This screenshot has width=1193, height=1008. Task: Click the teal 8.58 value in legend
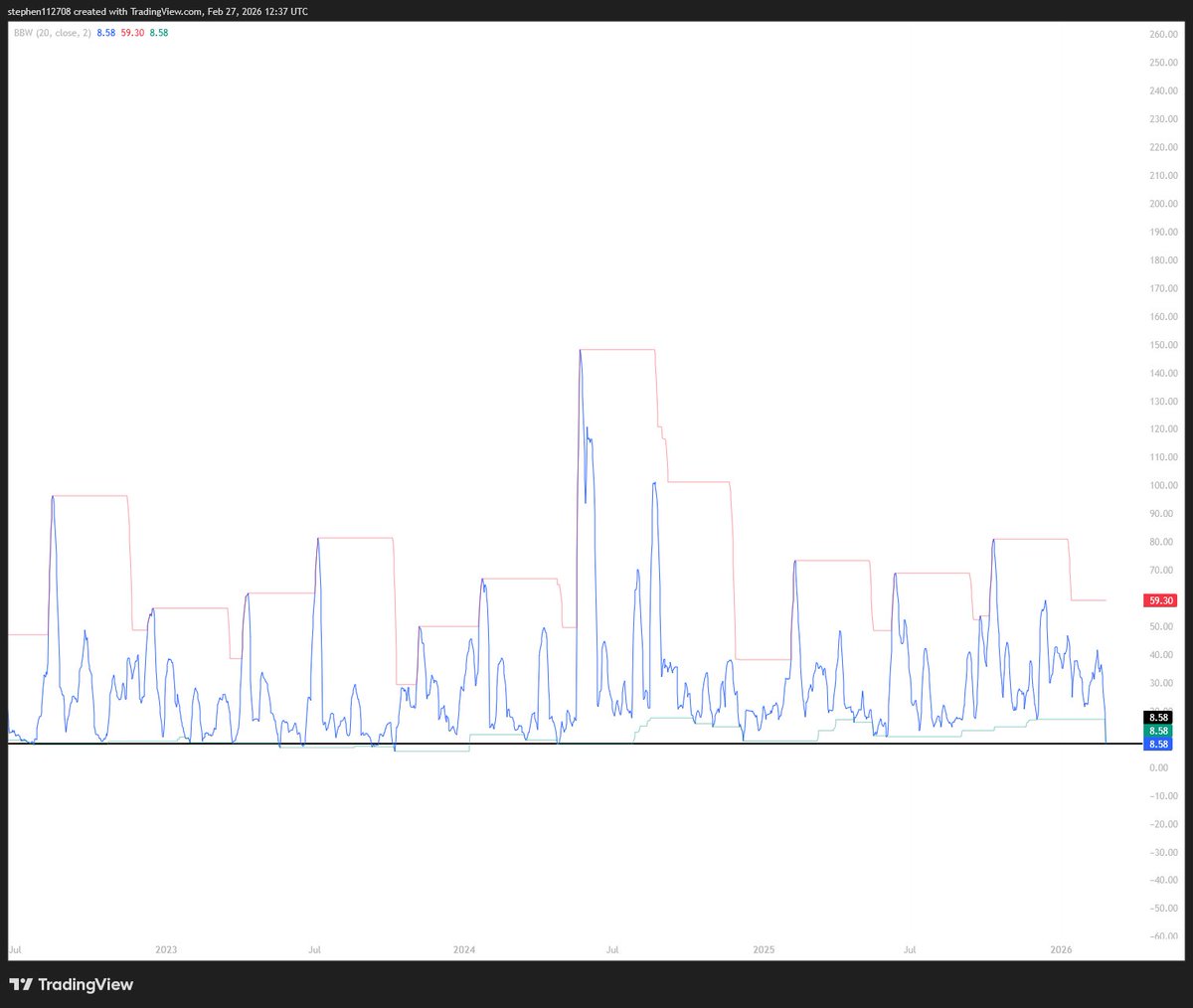click(x=159, y=33)
